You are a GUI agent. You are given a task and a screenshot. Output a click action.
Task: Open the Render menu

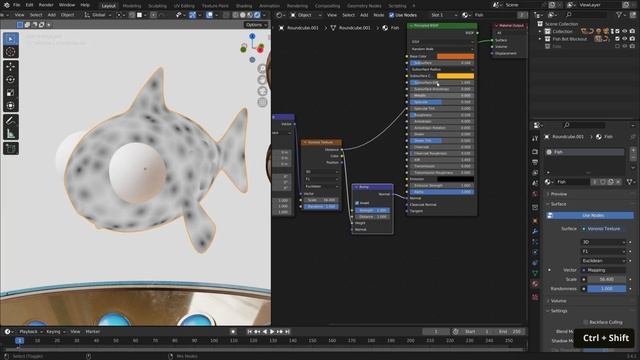click(46, 5)
